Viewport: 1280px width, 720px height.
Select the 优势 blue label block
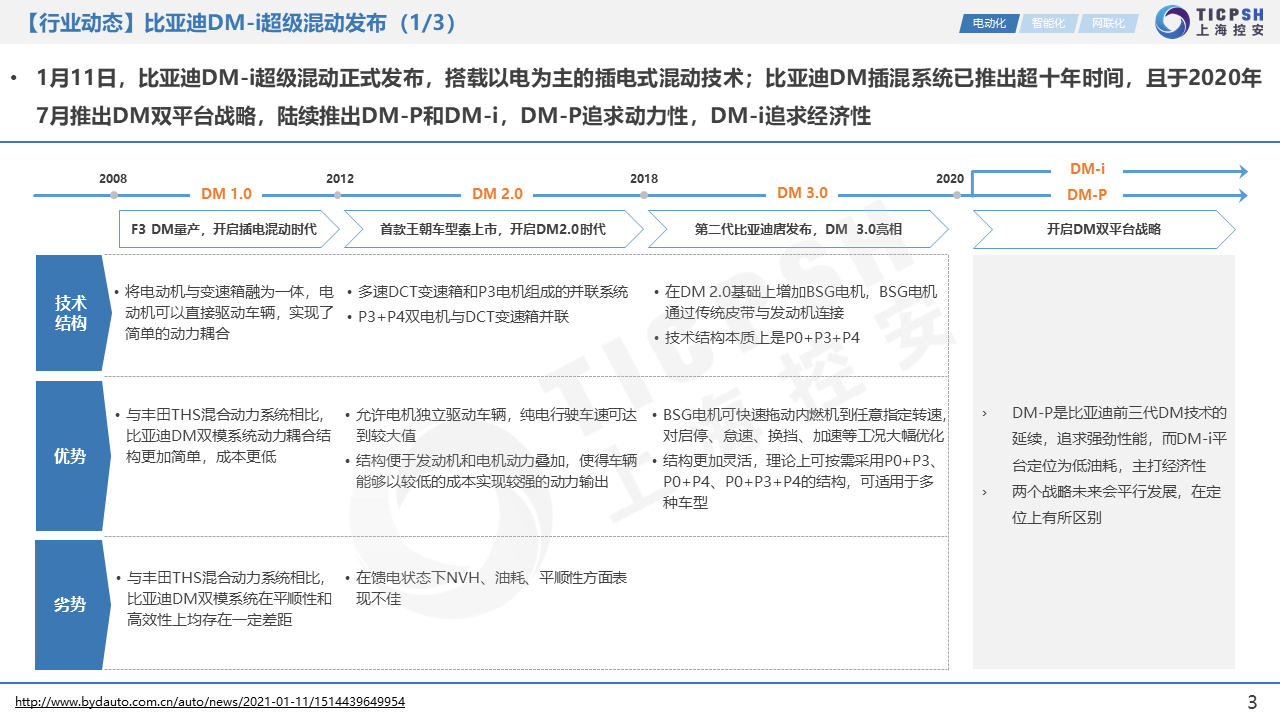coord(70,456)
